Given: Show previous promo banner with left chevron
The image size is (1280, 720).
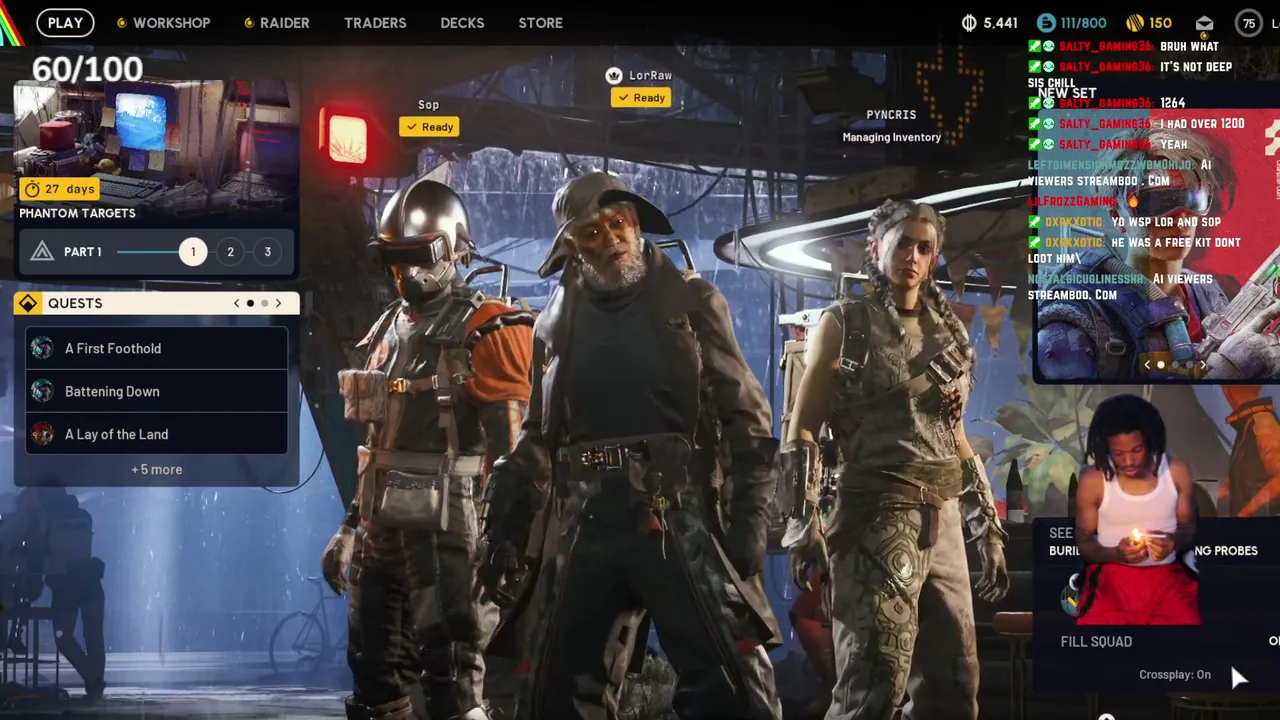Looking at the screenshot, I should coord(1147,366).
